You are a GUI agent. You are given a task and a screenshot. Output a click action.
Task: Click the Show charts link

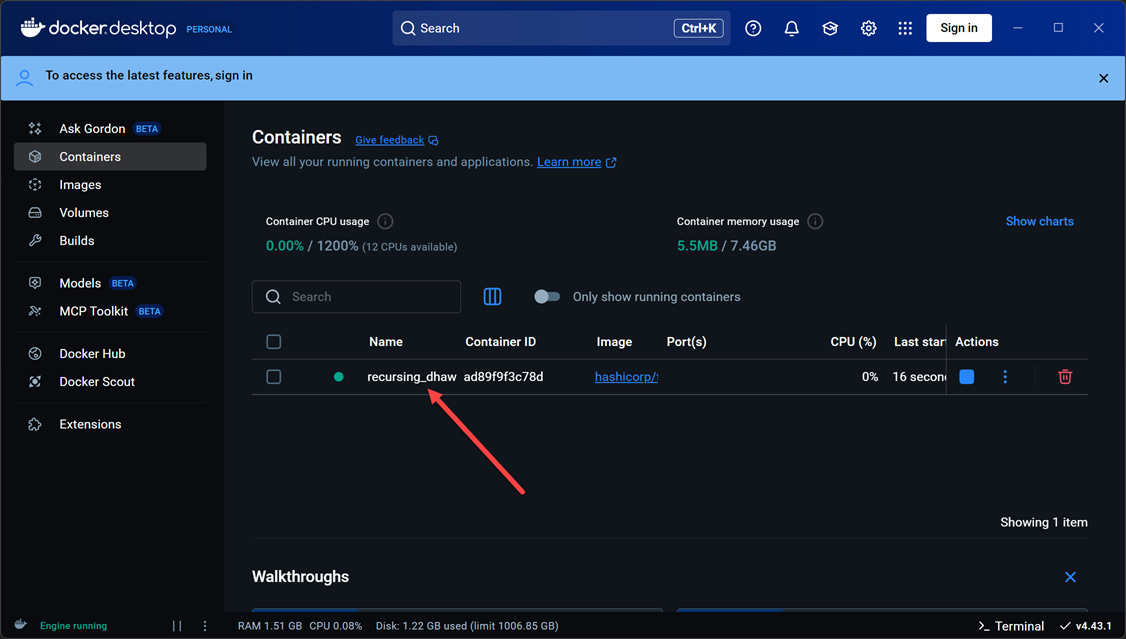click(1039, 221)
